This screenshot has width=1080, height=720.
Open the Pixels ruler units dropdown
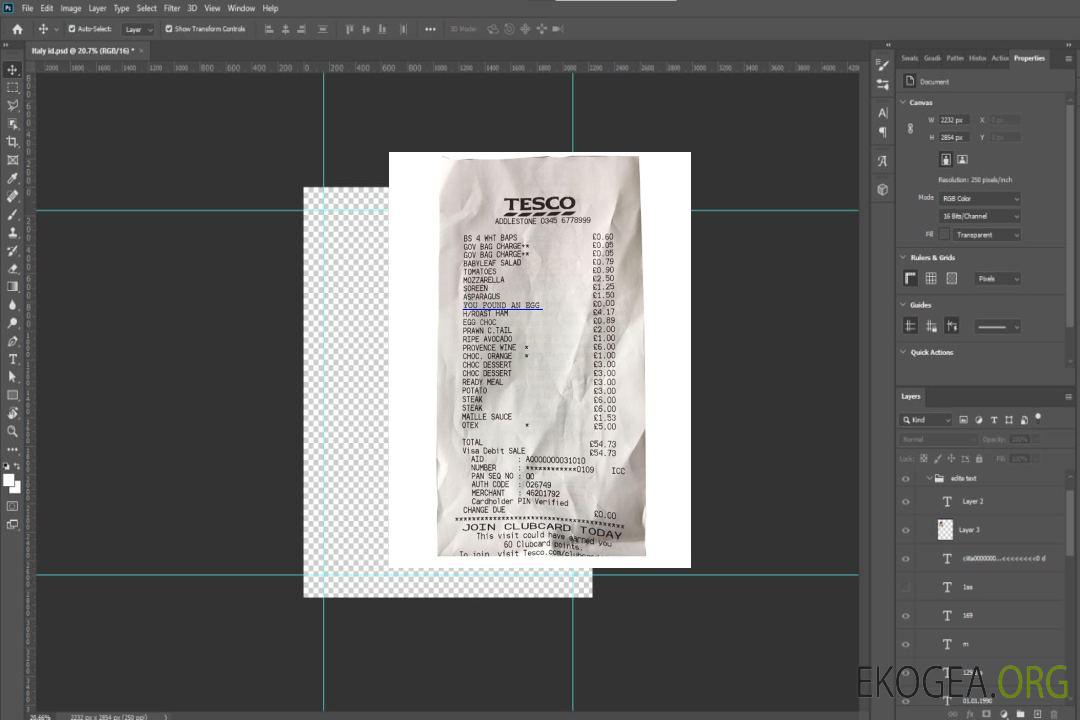[998, 278]
